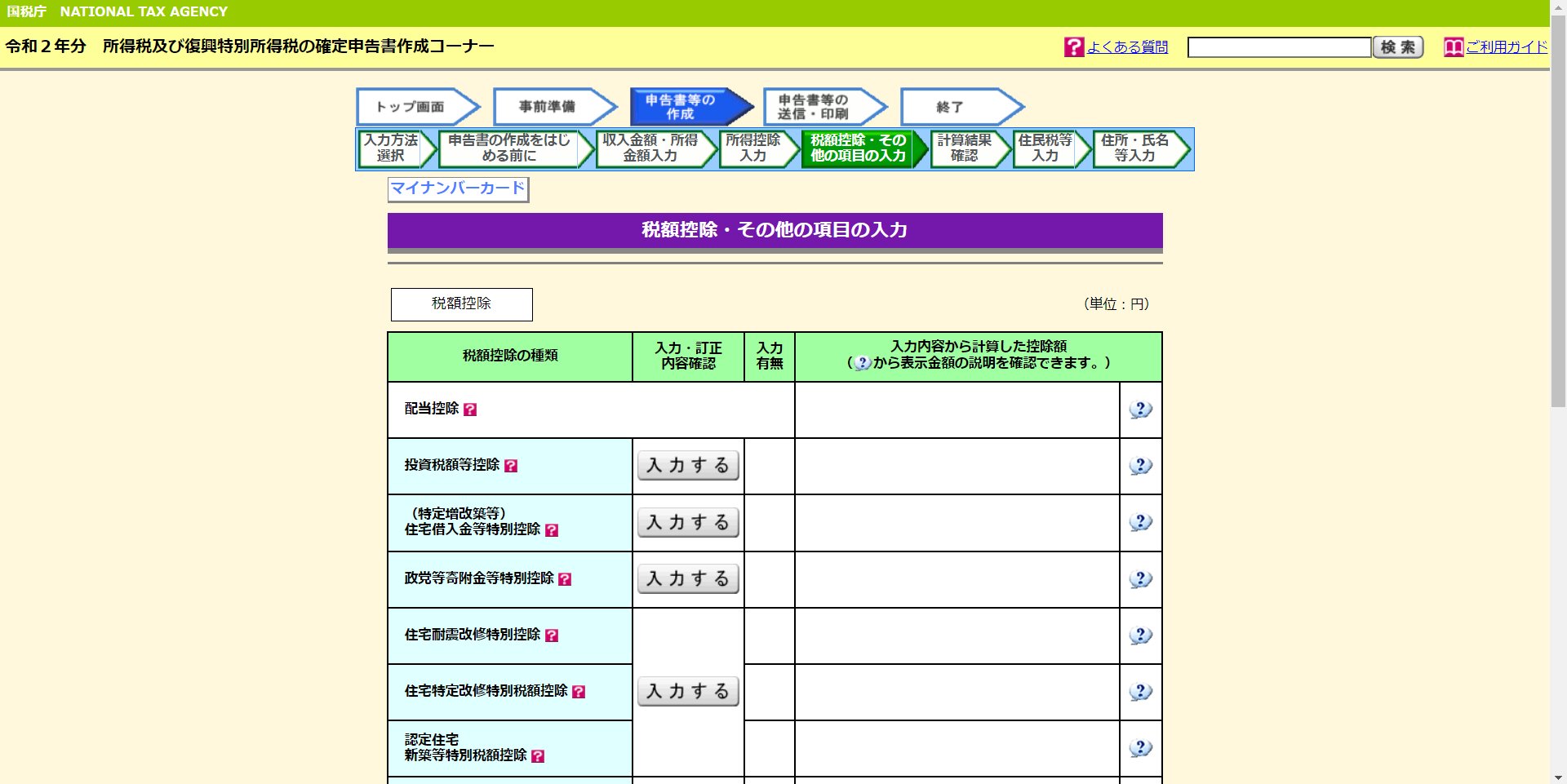Click the 検索 search button
This screenshot has height=784, width=1567.
point(1398,47)
